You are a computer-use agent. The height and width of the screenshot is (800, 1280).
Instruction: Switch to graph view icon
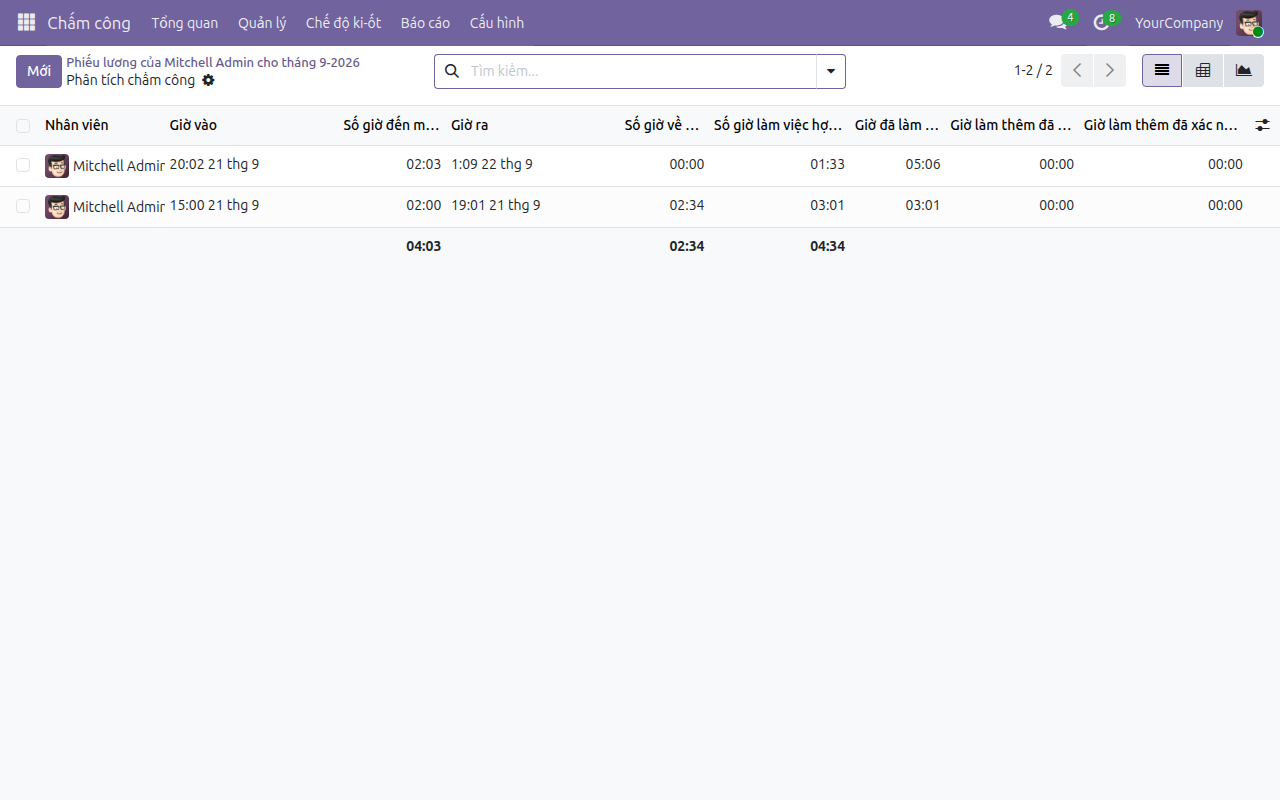click(x=1244, y=71)
